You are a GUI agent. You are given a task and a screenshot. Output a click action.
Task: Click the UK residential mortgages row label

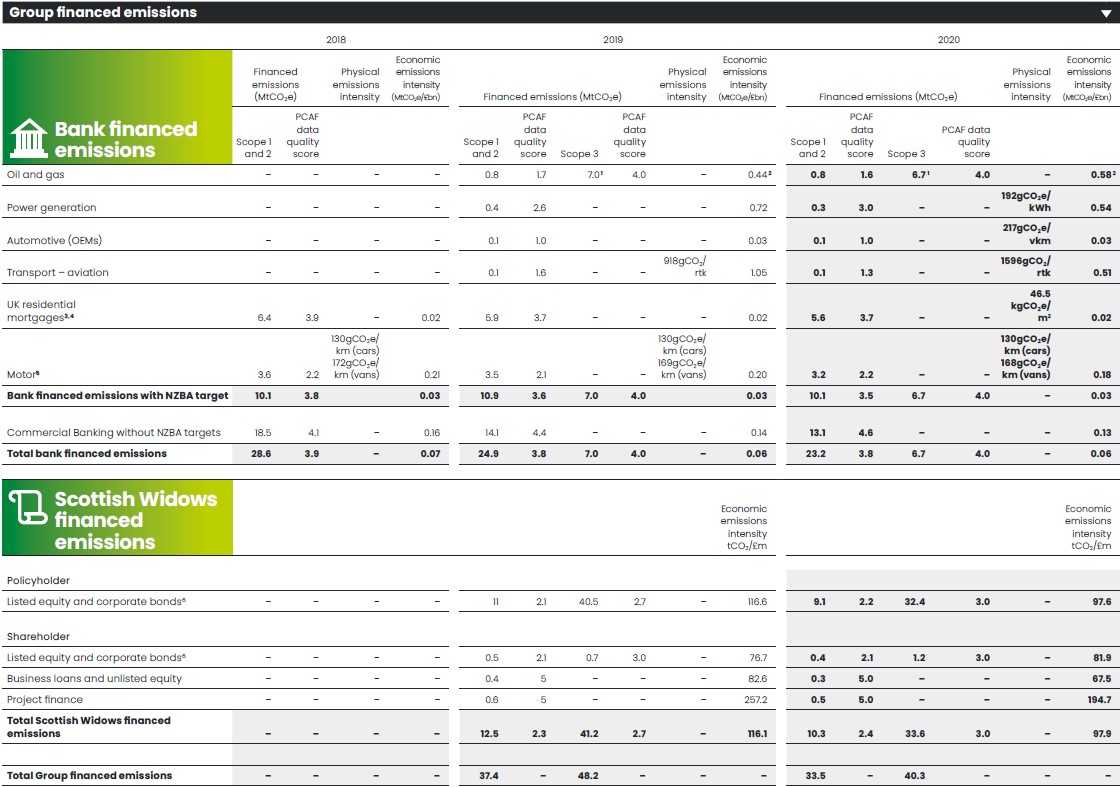[42, 311]
